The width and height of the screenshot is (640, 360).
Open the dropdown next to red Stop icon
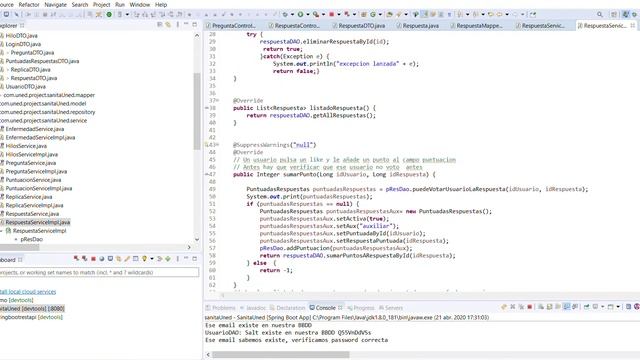click(339, 14)
